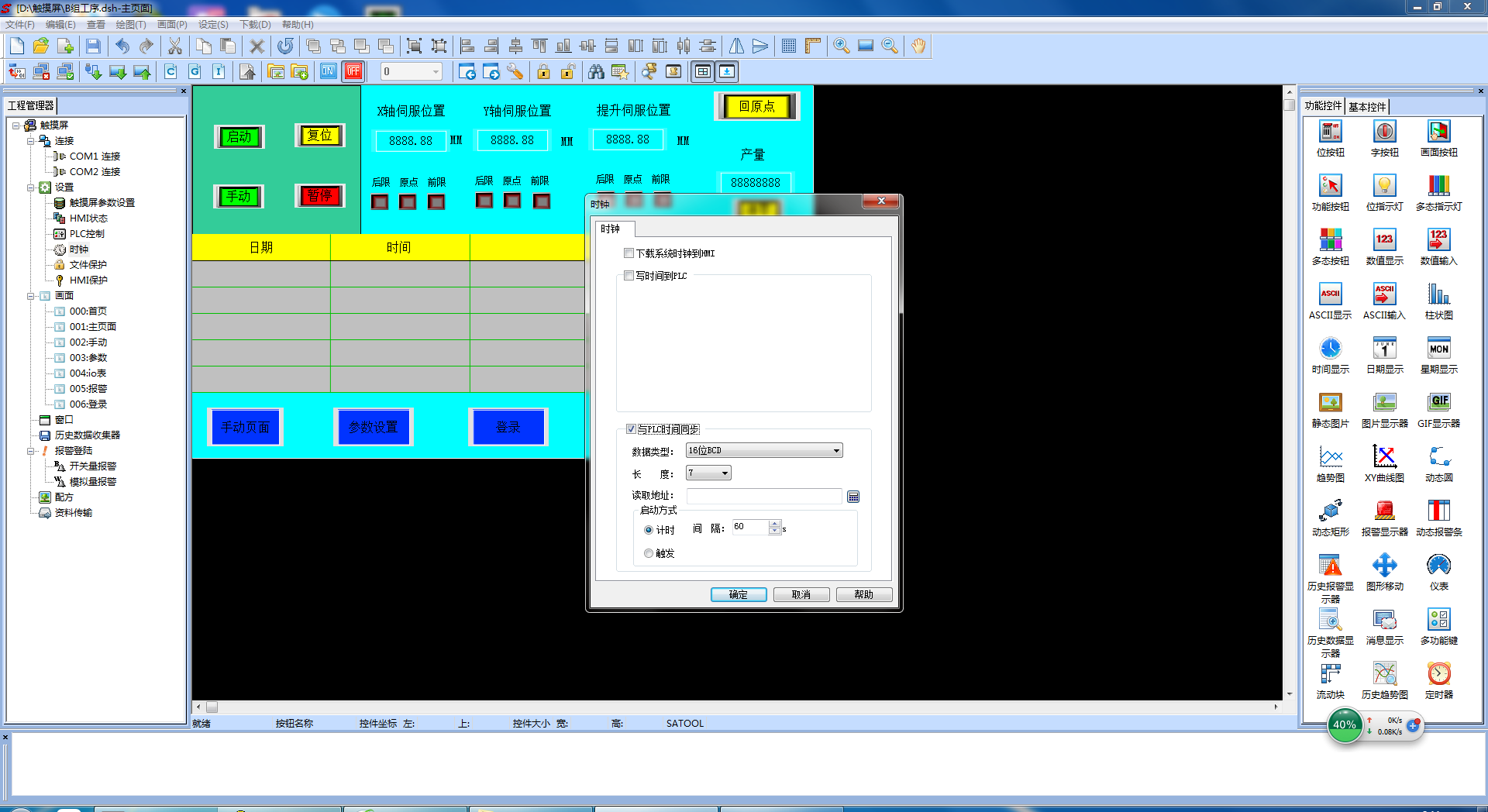
Task: Enable 下载系统时钟到HMI checkbox
Action: click(629, 253)
